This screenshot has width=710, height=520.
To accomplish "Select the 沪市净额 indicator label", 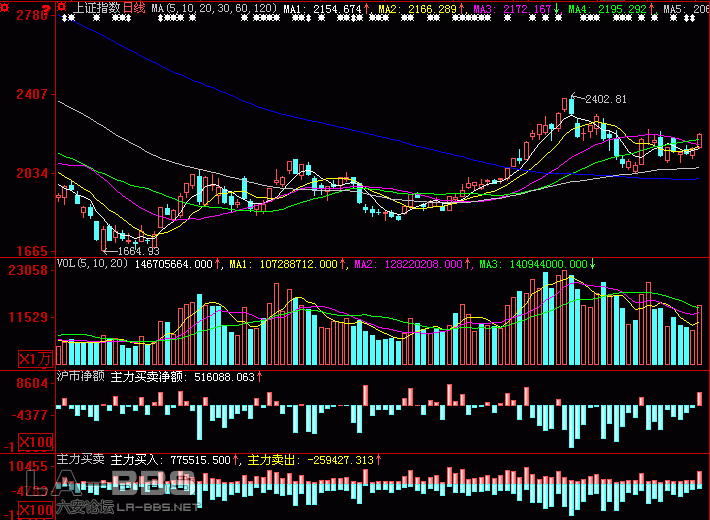I will coord(81,377).
